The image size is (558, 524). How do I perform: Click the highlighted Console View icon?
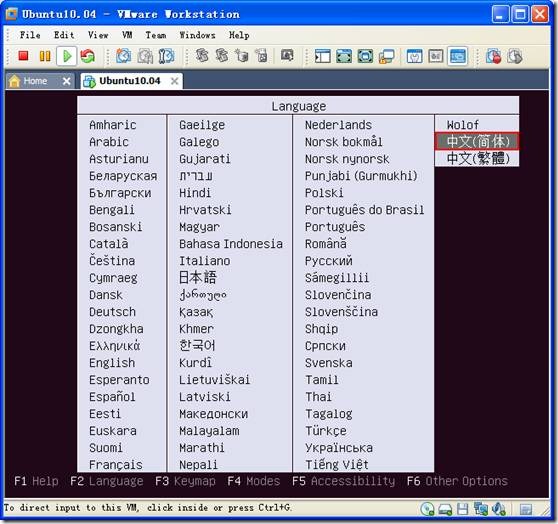457,56
